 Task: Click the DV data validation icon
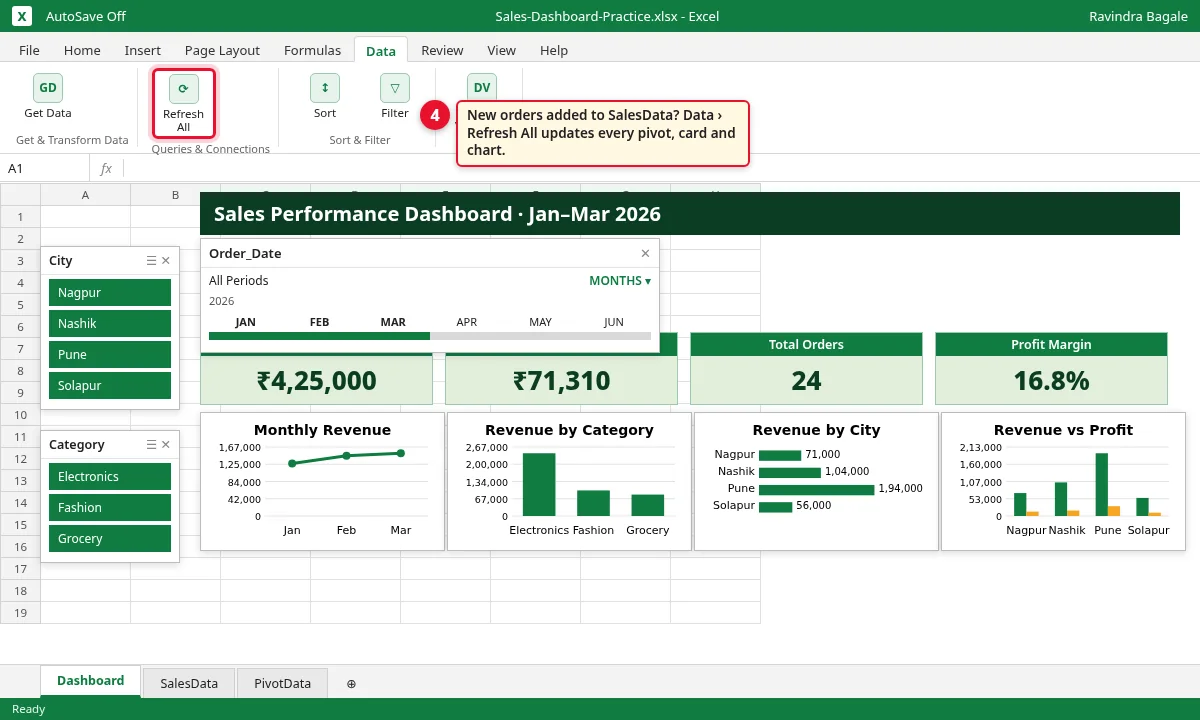pos(482,88)
